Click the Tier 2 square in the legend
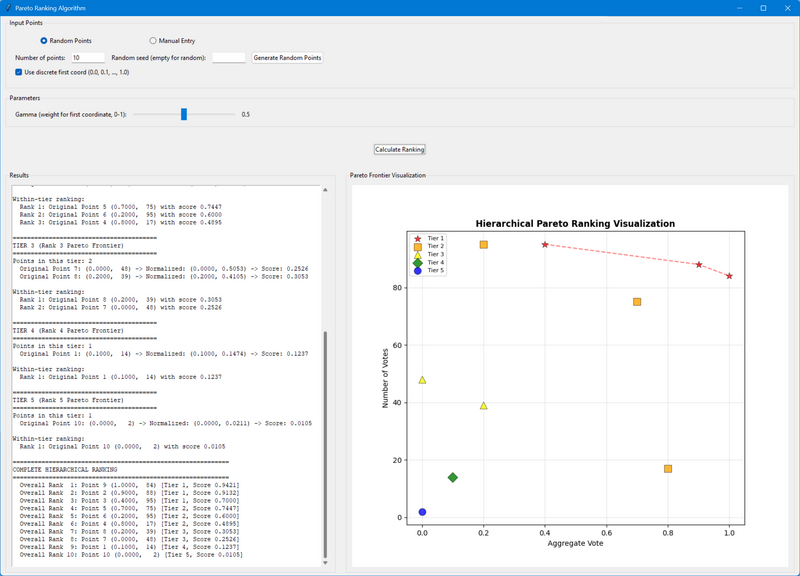The width and height of the screenshot is (800, 576). (x=418, y=246)
